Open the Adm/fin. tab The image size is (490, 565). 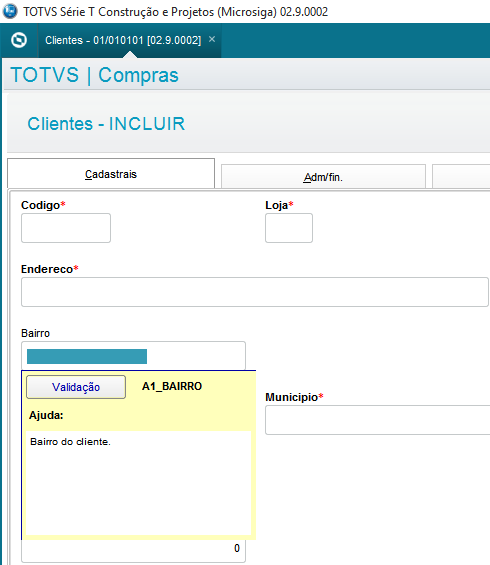click(x=323, y=177)
